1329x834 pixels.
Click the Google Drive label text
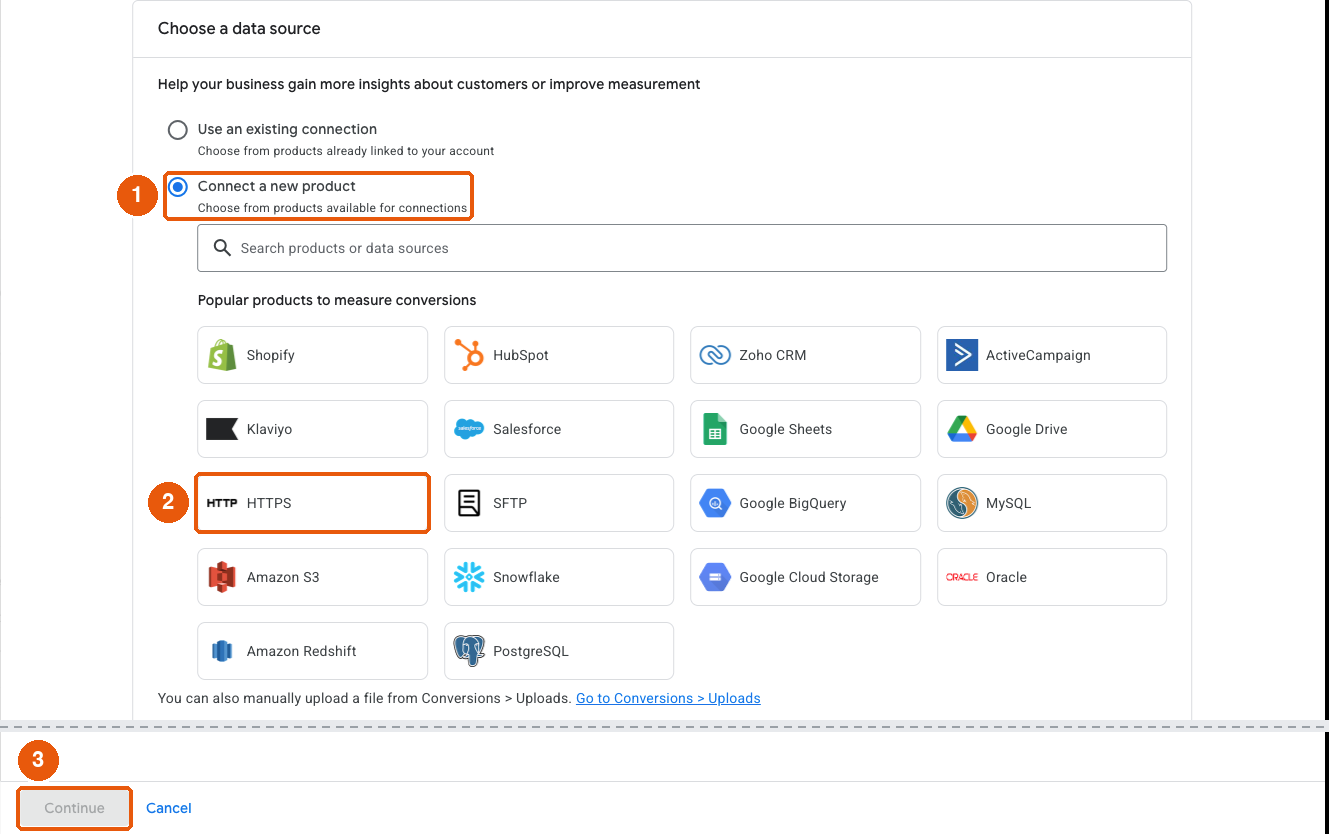point(1027,429)
